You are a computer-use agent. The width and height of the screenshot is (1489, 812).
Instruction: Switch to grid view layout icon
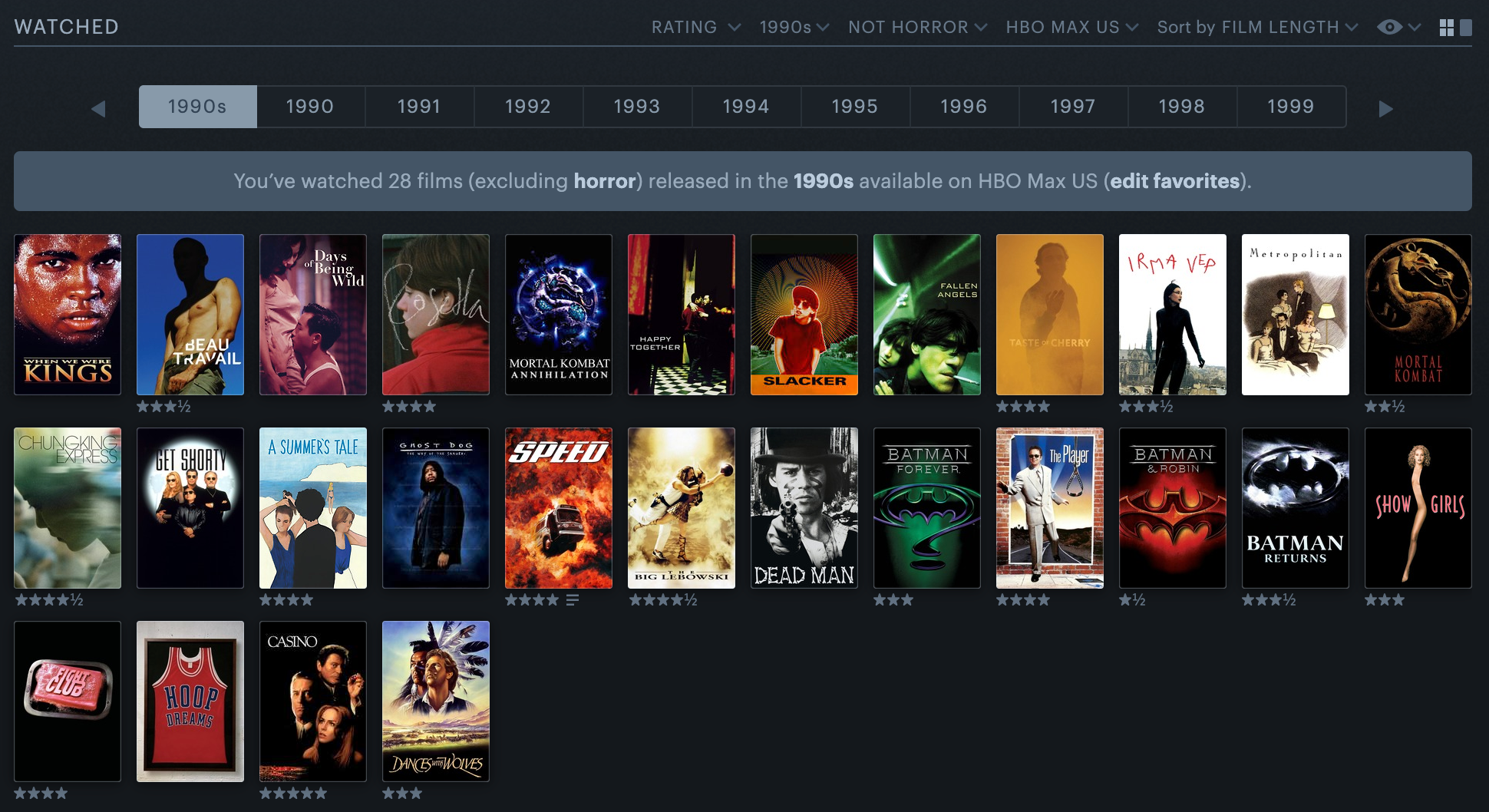[1447, 28]
